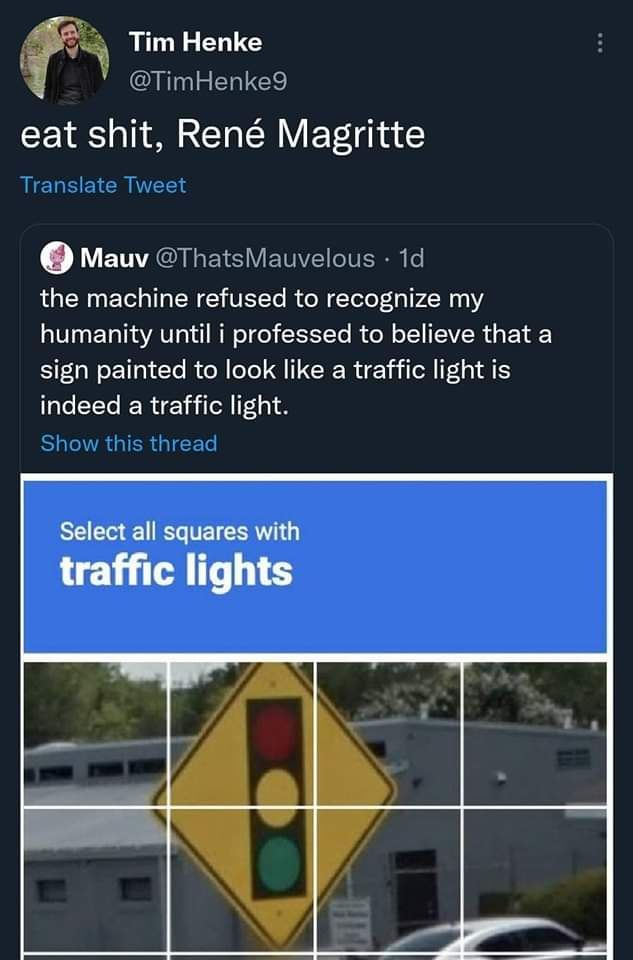
Task: Open Show this thread link
Action: point(128,443)
